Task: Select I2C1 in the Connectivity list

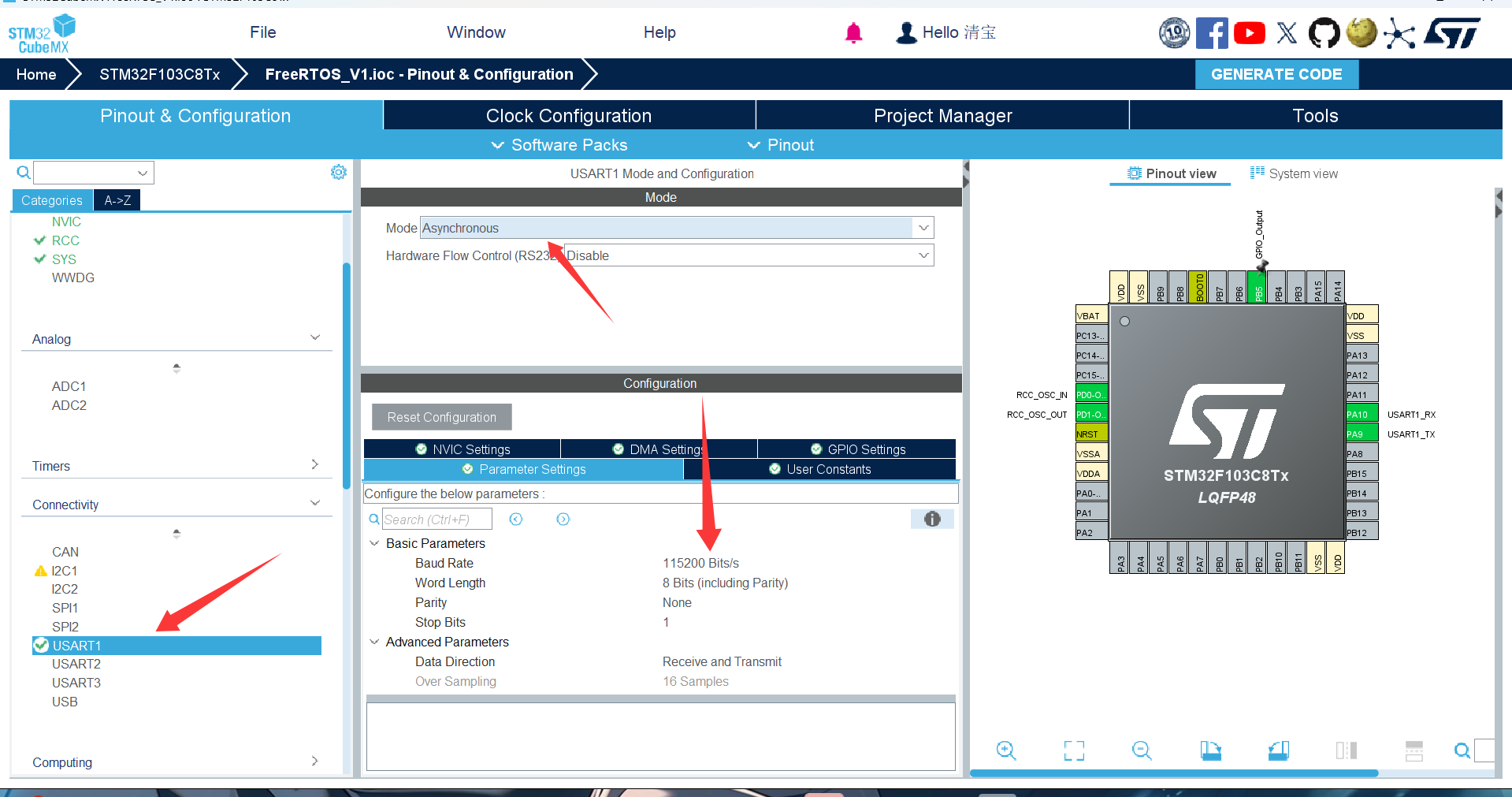Action: click(64, 571)
